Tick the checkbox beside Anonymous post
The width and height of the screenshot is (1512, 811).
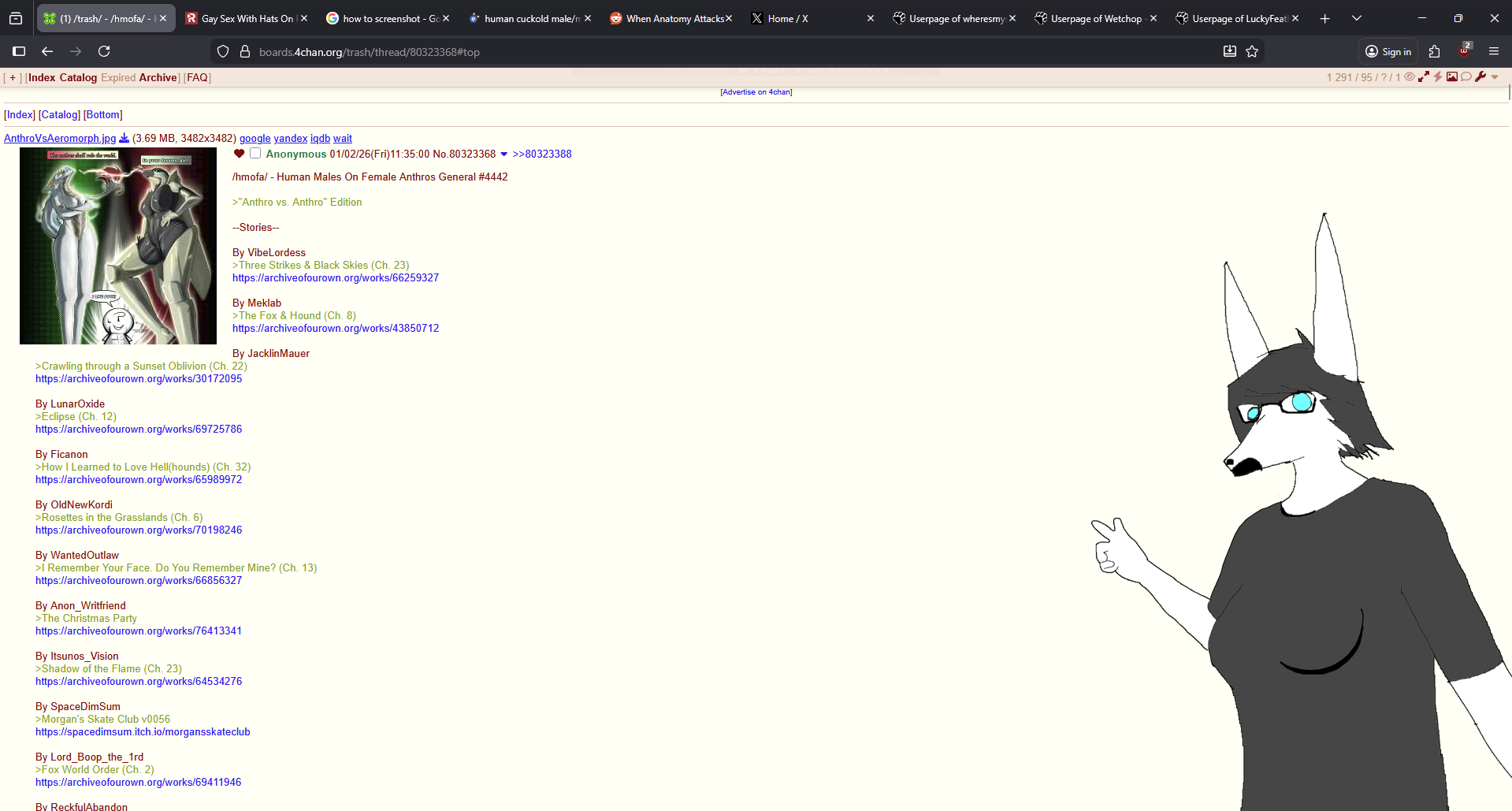click(x=255, y=153)
